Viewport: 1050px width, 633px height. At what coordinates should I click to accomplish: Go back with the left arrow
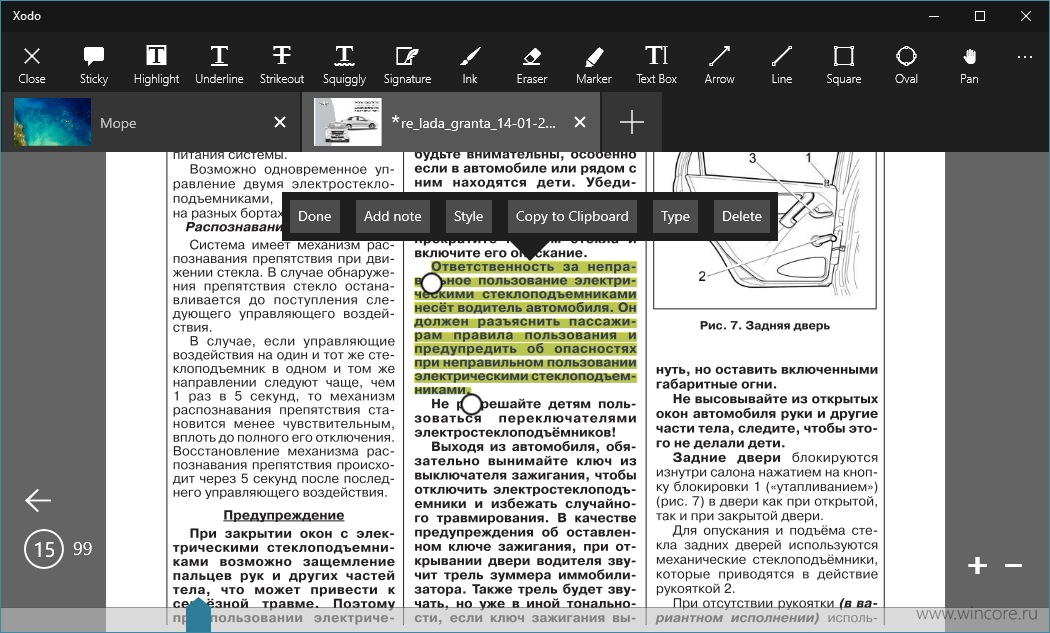click(38, 500)
